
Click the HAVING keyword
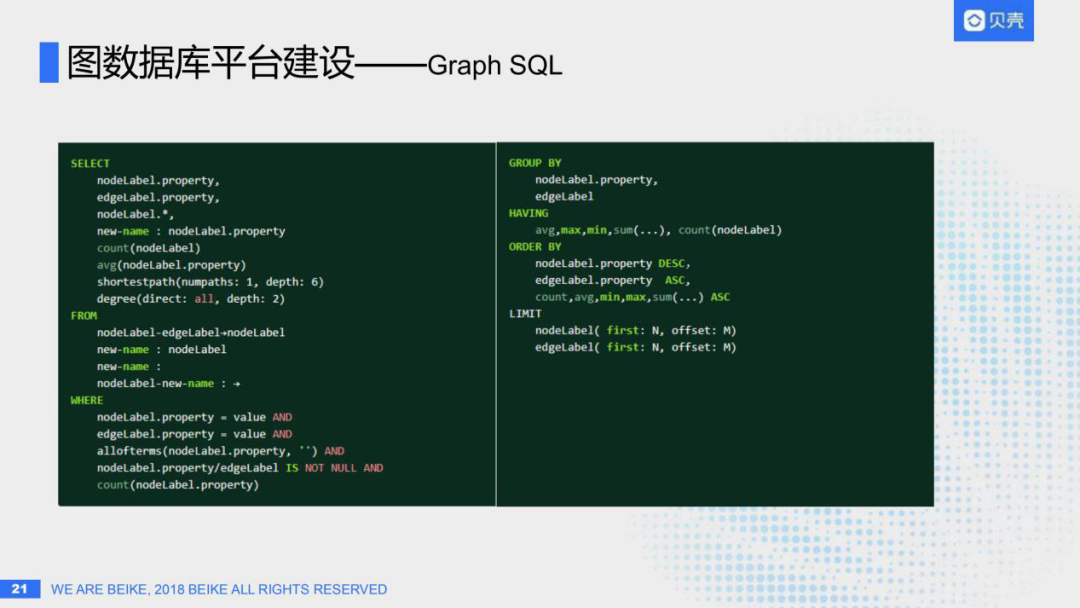coord(528,213)
